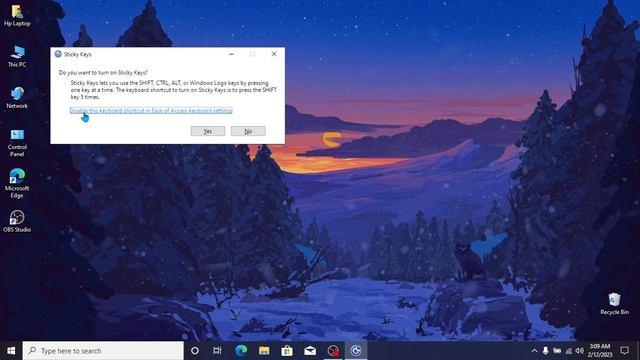Screen dimensions: 640x360
Task: Select the Recycle Bin desktop icon
Action: (614, 304)
